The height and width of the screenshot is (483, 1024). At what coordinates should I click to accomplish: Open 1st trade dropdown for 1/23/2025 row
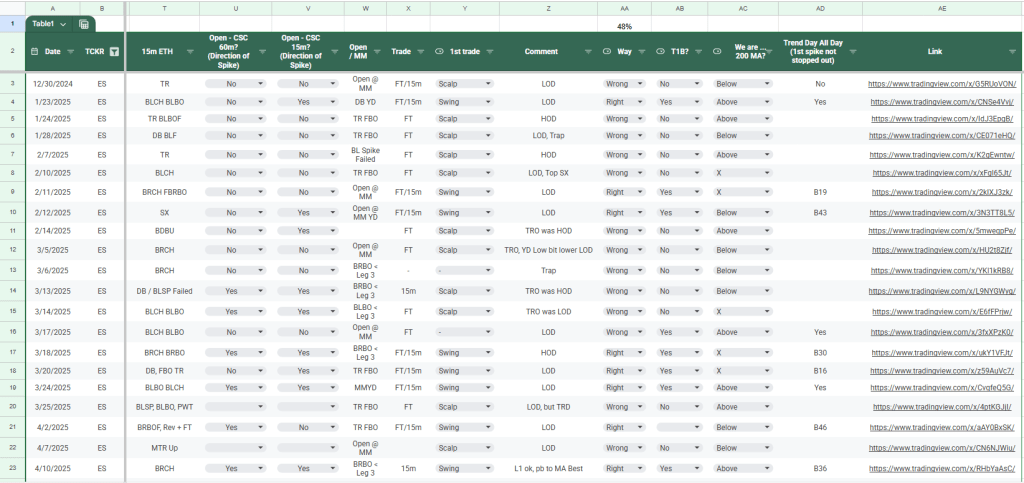tap(488, 102)
